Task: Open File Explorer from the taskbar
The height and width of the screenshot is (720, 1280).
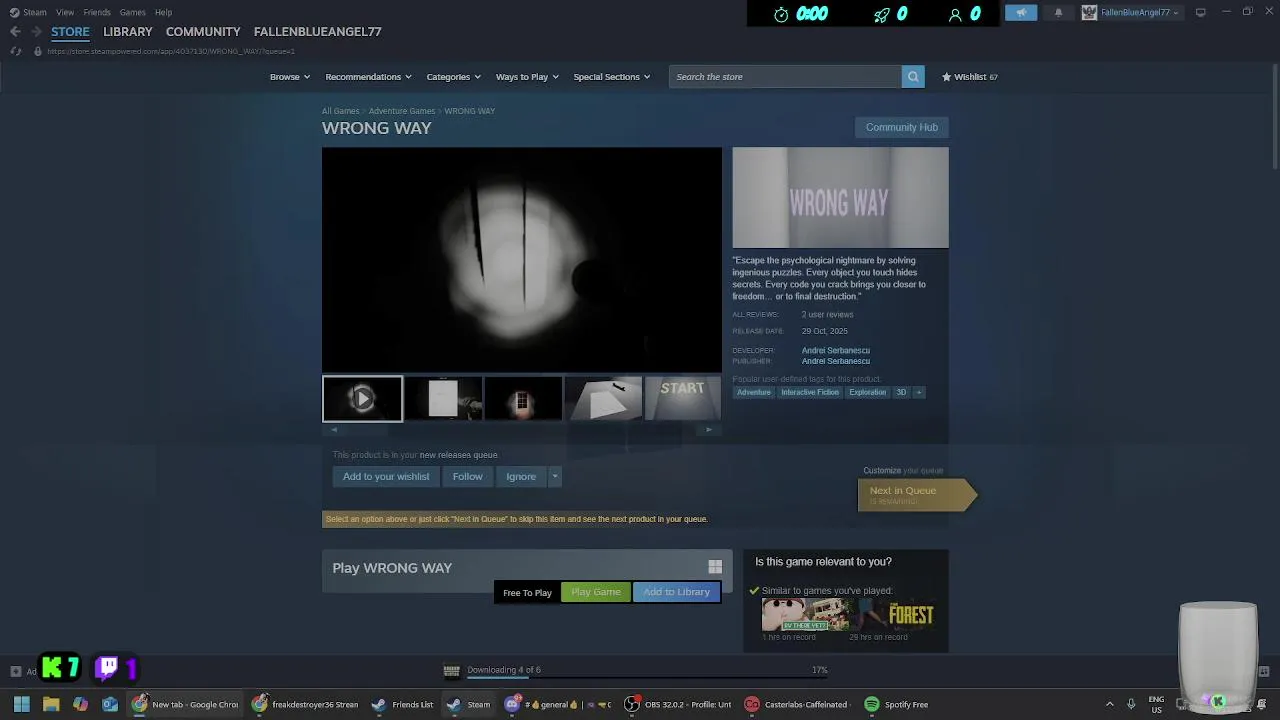Action: pyautogui.click(x=51, y=704)
